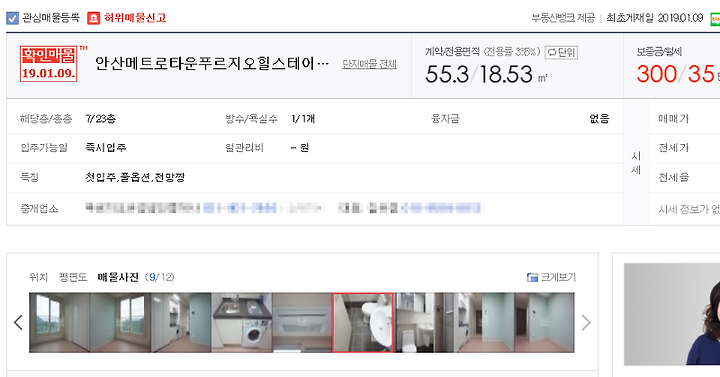Click the 부동산뱅크 제공 provider text

[x=563, y=18]
